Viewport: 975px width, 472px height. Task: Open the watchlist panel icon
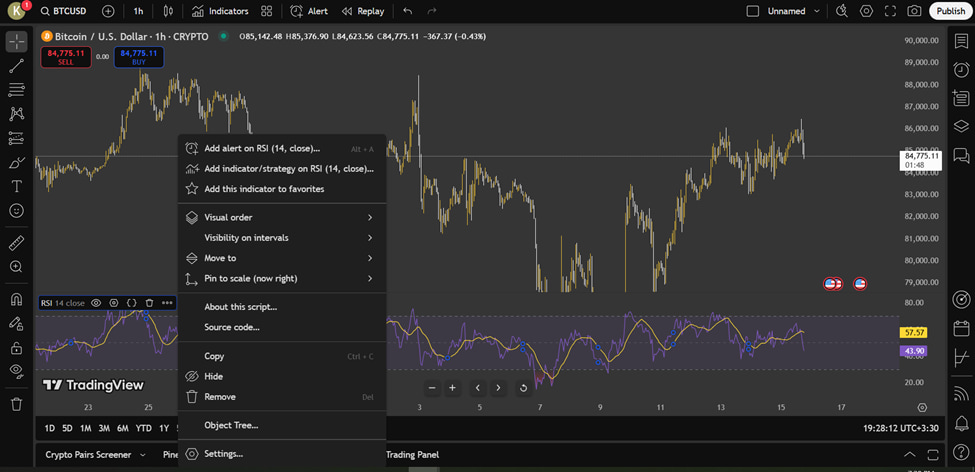(x=961, y=41)
